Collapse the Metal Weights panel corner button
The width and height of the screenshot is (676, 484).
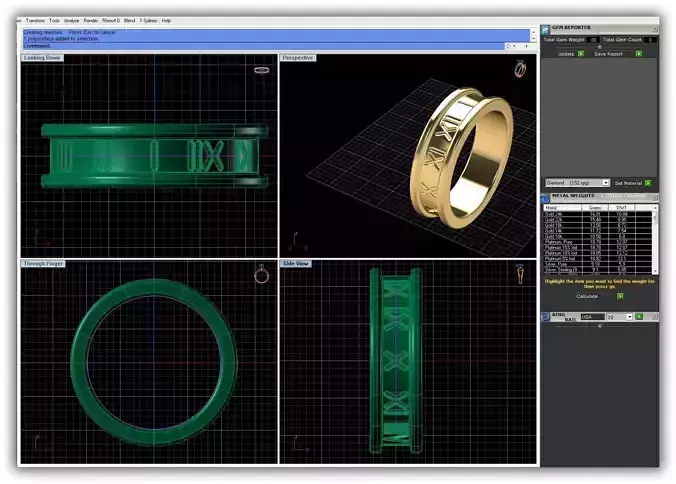click(655, 197)
